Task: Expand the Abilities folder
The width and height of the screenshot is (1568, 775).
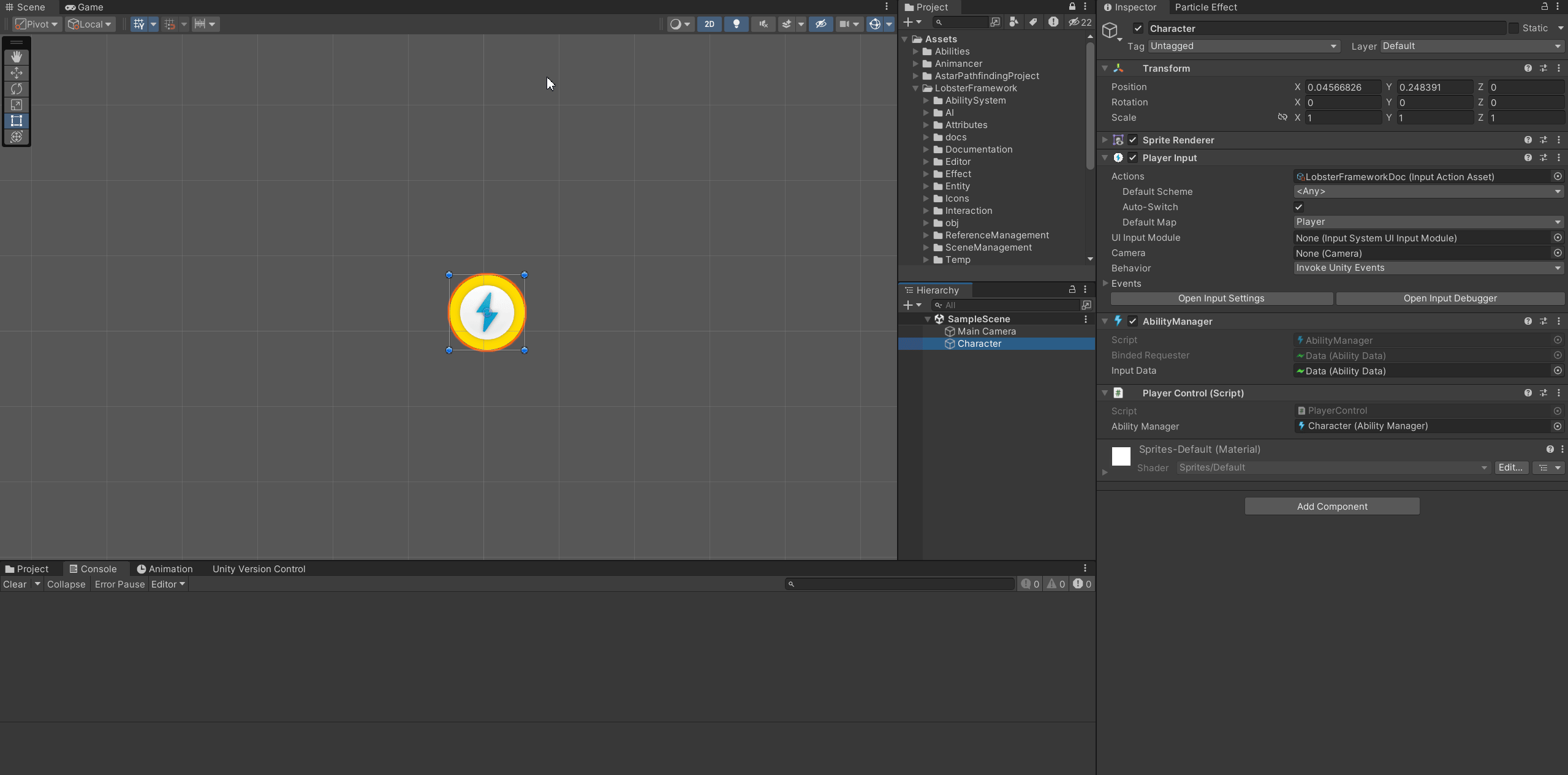Action: (915, 51)
